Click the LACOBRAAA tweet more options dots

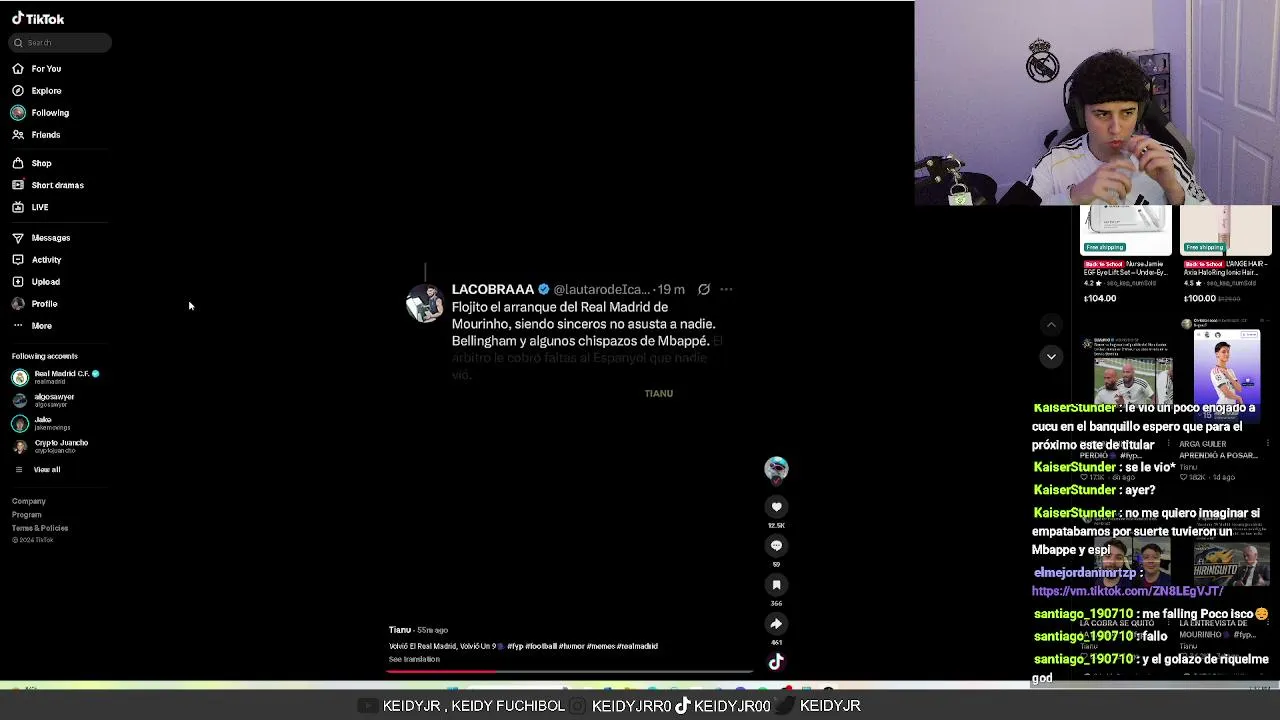coord(726,290)
